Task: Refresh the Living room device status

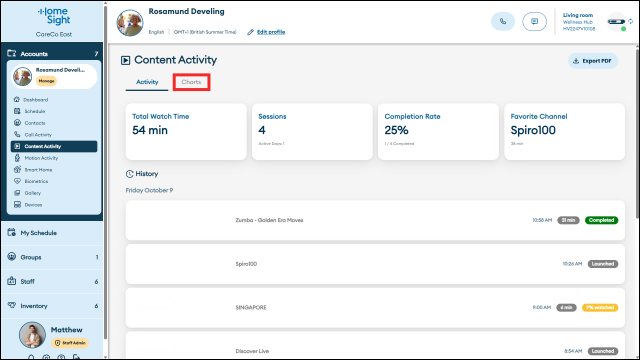Action: click(x=631, y=21)
